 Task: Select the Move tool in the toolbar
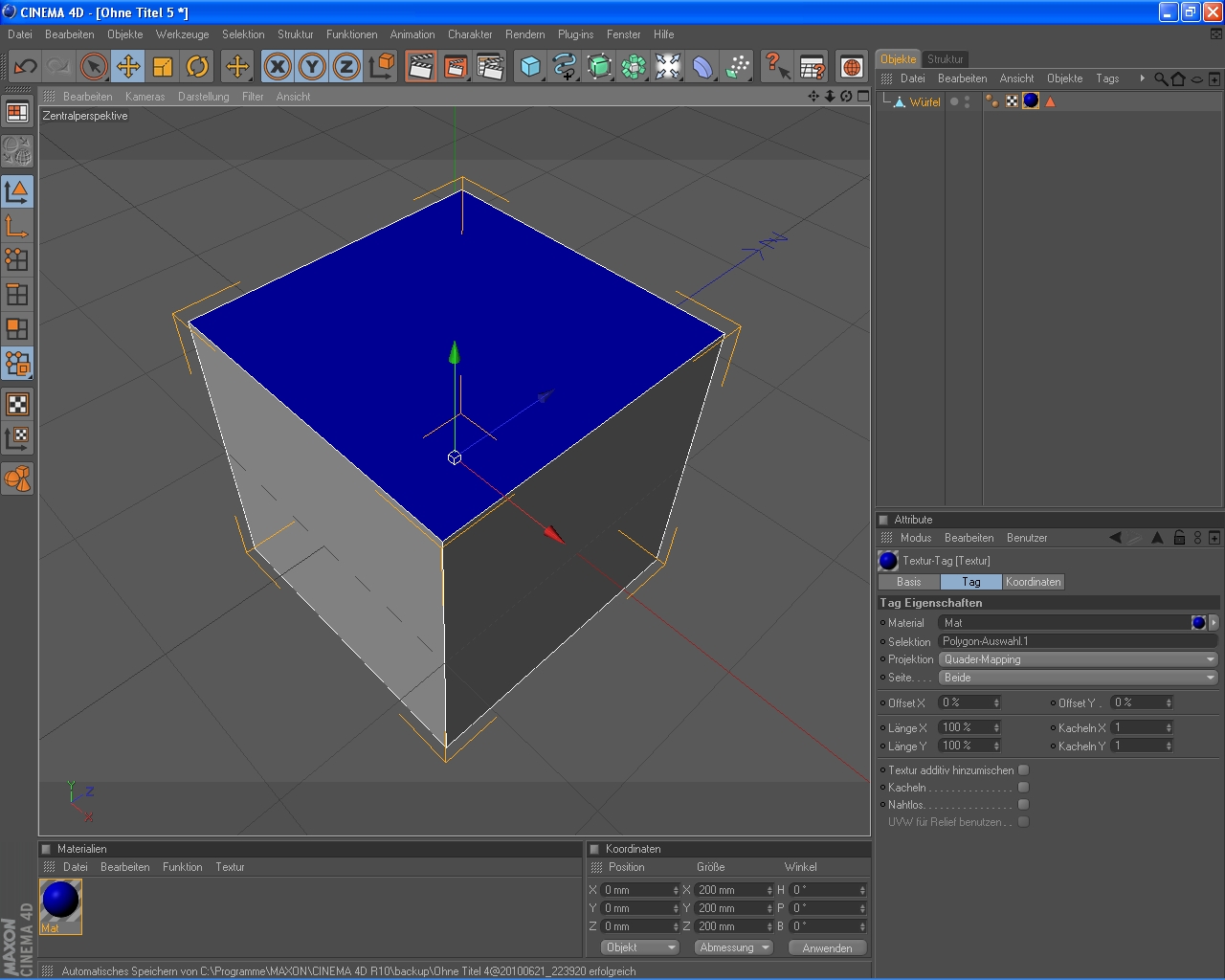128,66
